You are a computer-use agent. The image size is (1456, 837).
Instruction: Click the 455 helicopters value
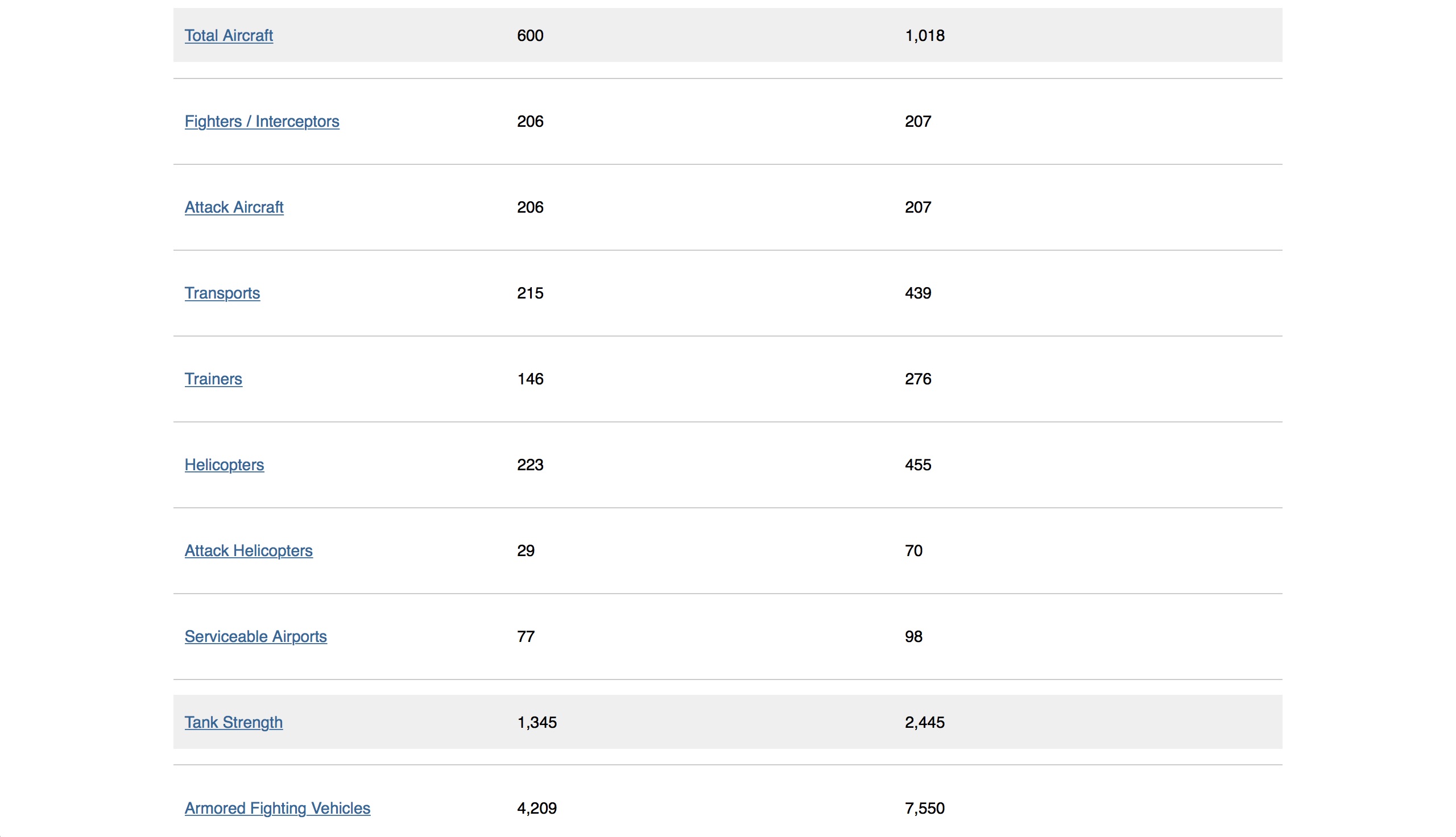pyautogui.click(x=918, y=465)
